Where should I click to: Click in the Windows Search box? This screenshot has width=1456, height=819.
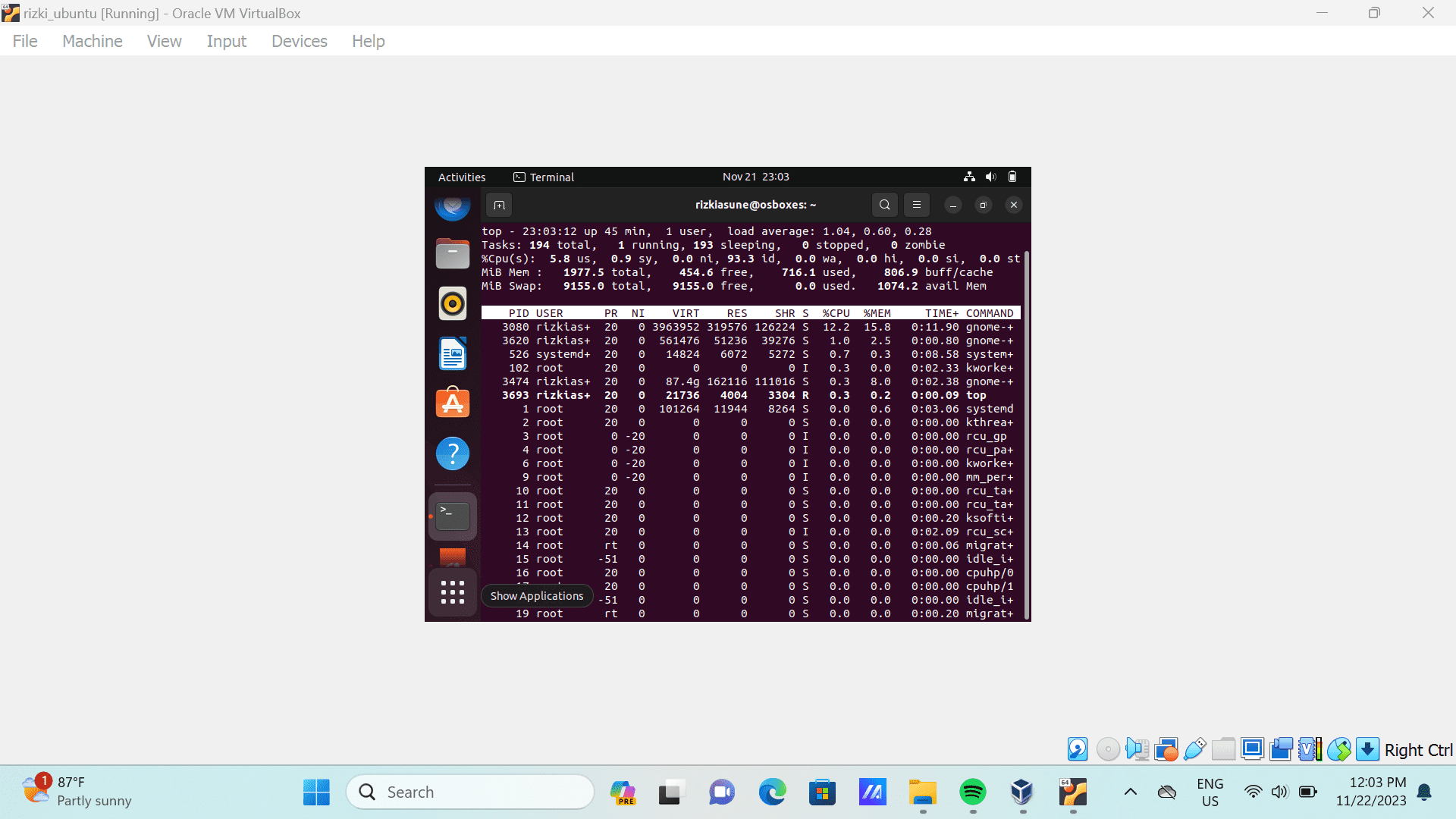pyautogui.click(x=470, y=792)
